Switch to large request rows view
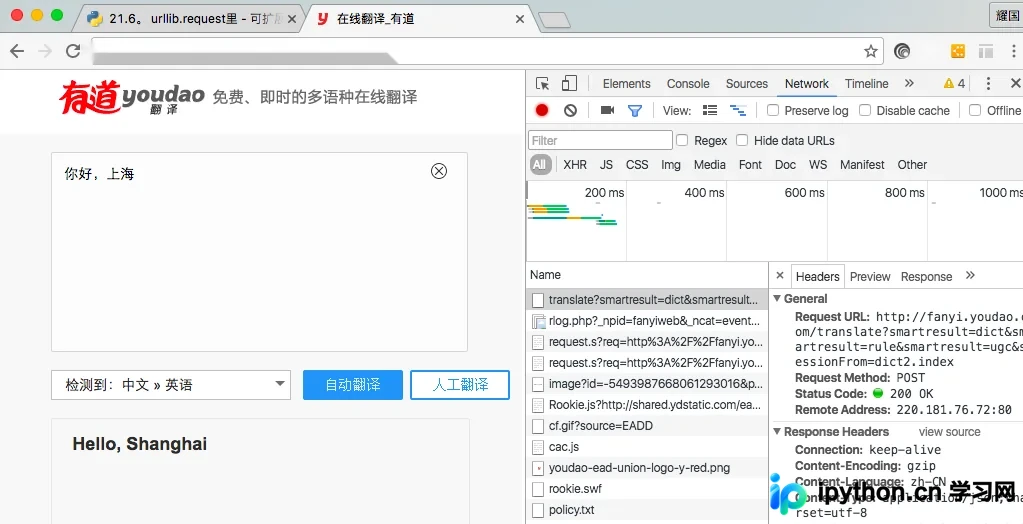1023x524 pixels. tap(710, 110)
